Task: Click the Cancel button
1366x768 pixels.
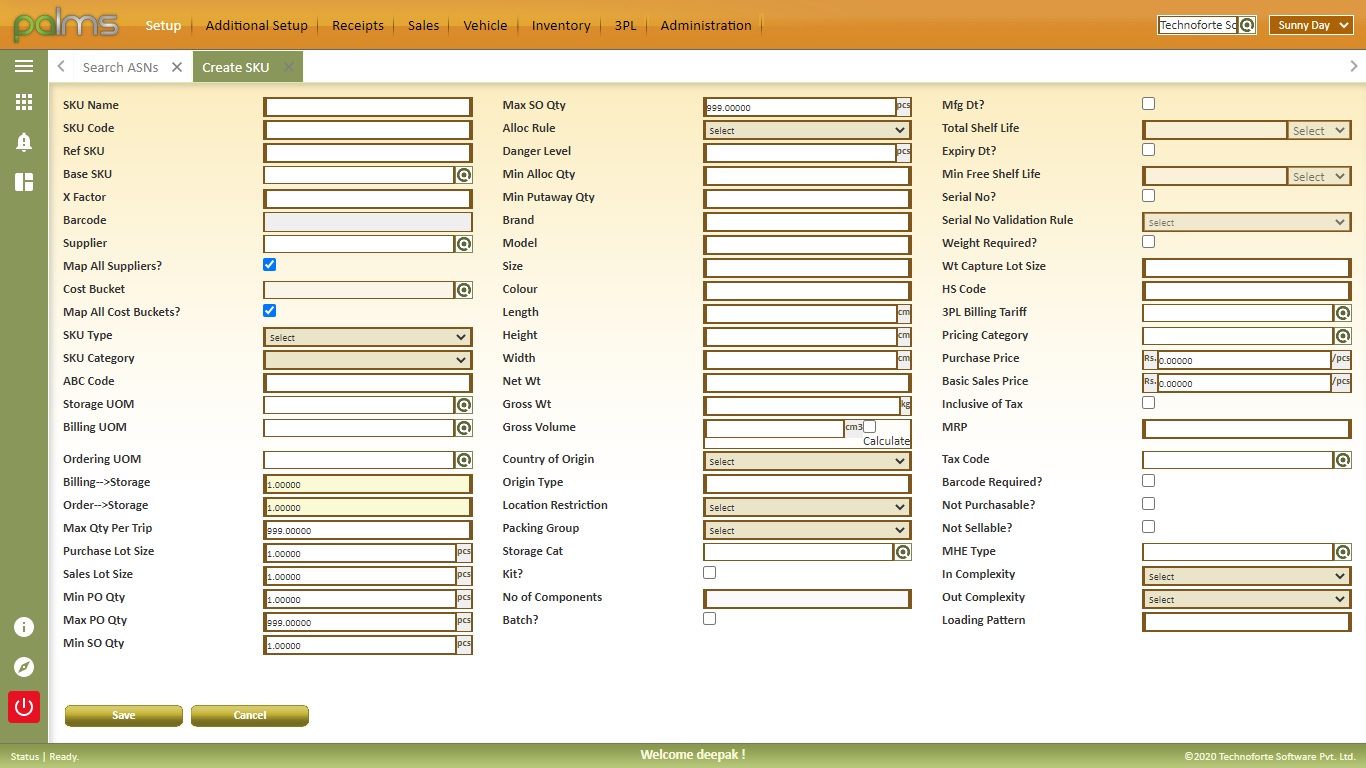Action: click(249, 715)
